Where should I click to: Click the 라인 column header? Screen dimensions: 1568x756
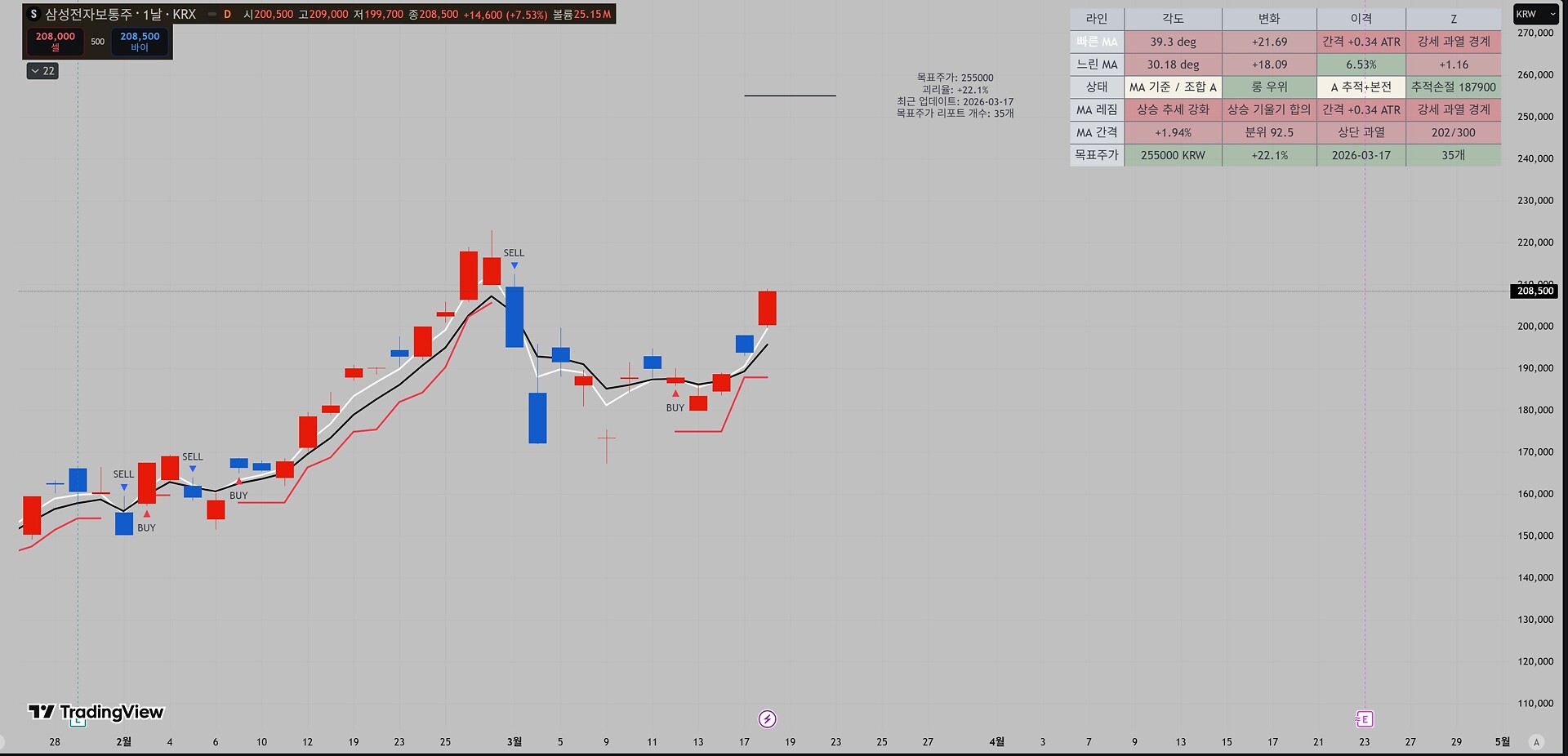(1097, 19)
